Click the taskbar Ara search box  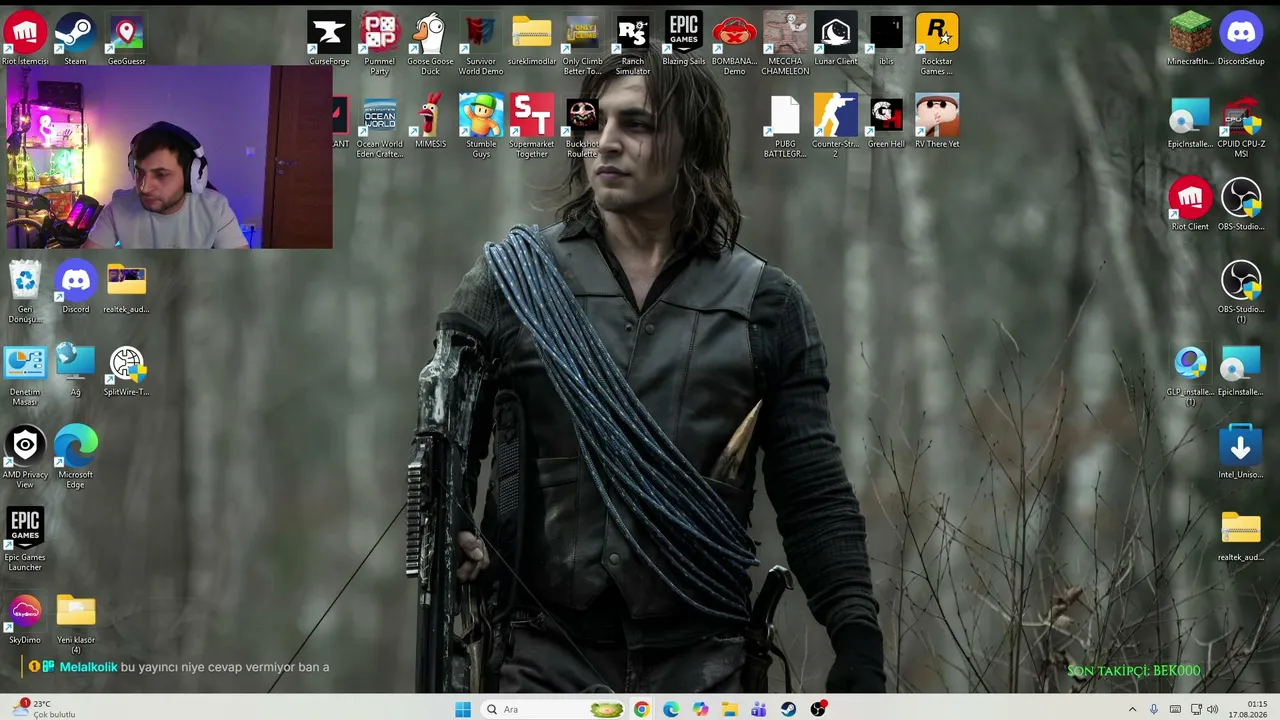click(x=552, y=709)
